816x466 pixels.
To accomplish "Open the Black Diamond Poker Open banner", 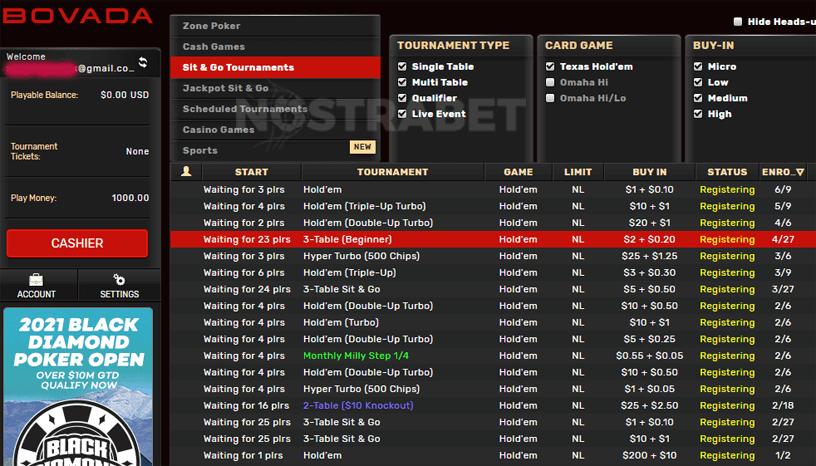I will 78,386.
